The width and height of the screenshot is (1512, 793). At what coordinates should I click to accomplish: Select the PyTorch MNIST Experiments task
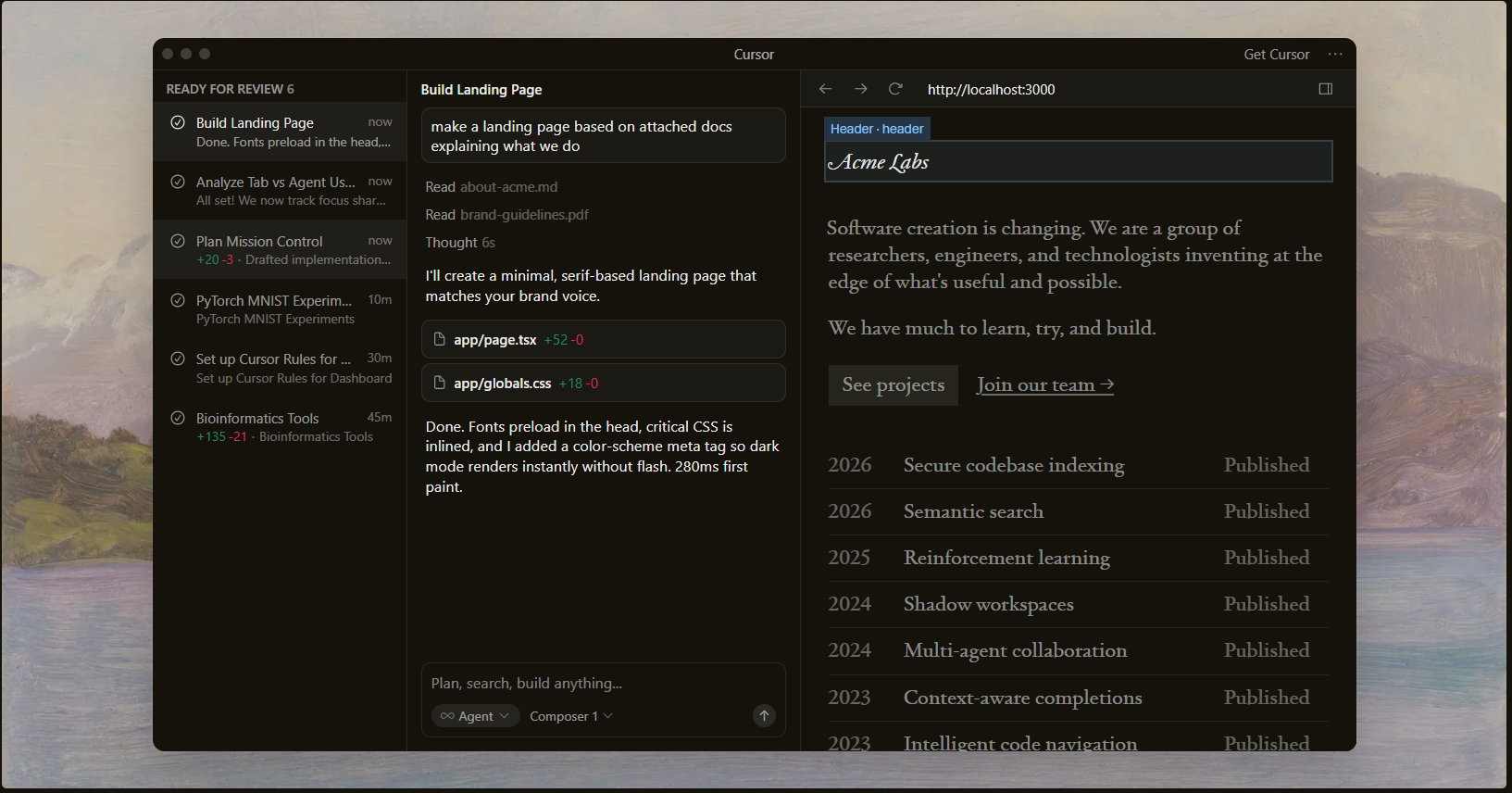coord(282,309)
